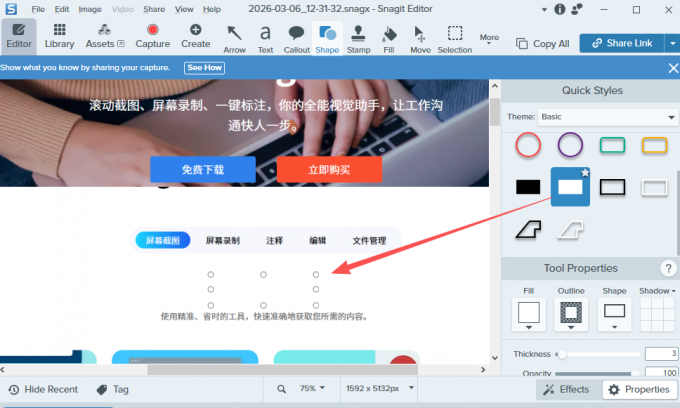Screen dimensions: 680x408
Task: Click the See How button
Action: 204,68
